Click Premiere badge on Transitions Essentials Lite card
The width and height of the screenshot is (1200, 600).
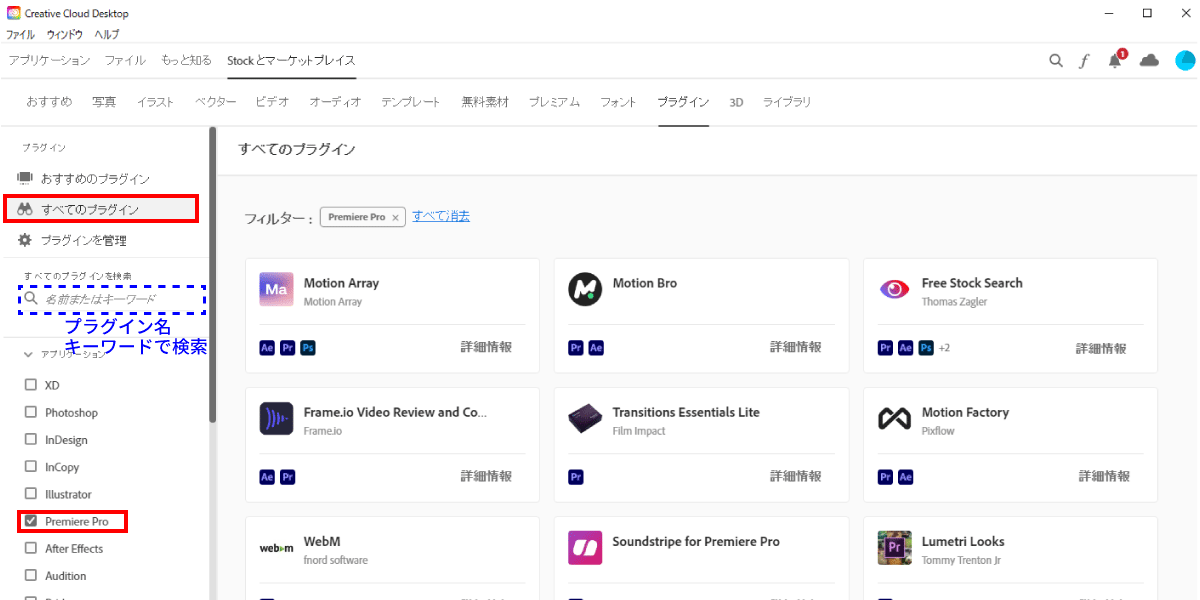[576, 477]
